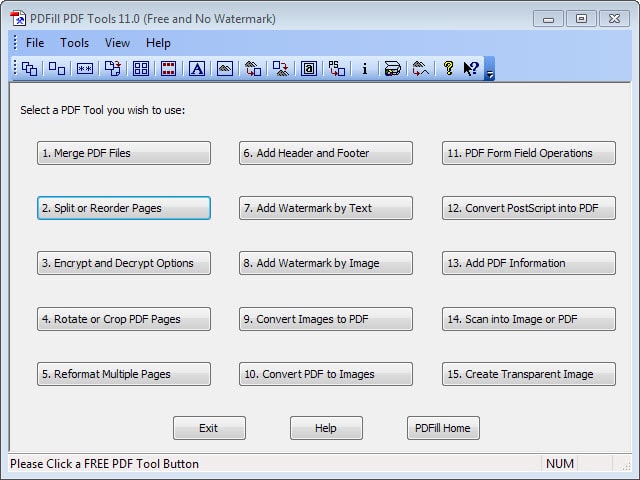Click the PDF Information 'i' toolbar icon
Screen dimensions: 640x480
(x=364, y=69)
